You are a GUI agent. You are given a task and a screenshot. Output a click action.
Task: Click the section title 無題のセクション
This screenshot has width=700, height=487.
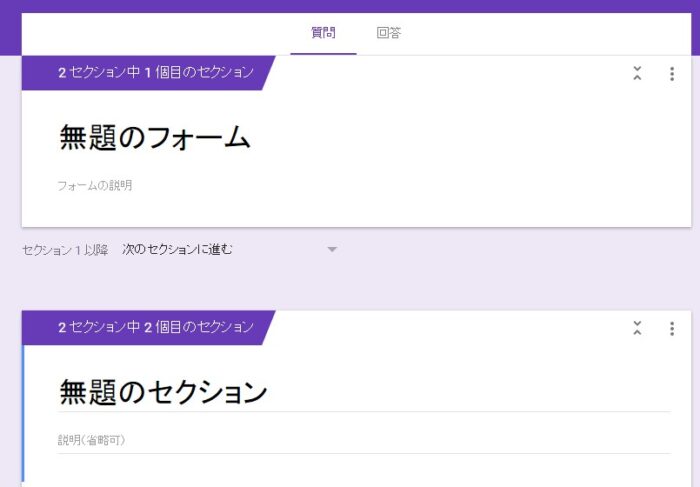tap(163, 392)
